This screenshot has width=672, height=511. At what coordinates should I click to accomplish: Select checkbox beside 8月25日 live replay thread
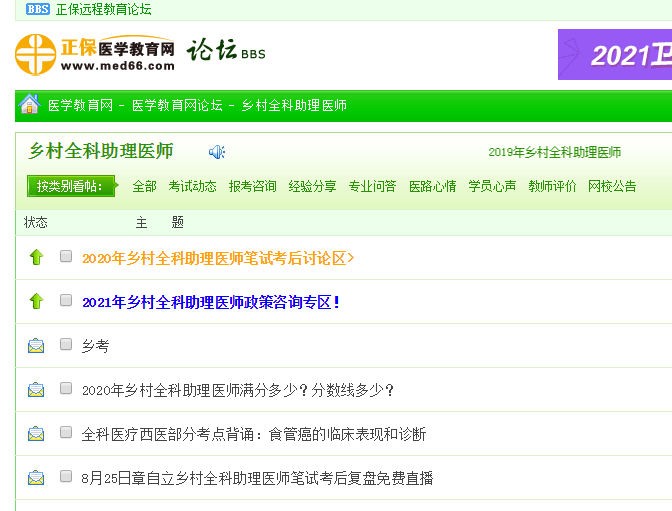(66, 477)
